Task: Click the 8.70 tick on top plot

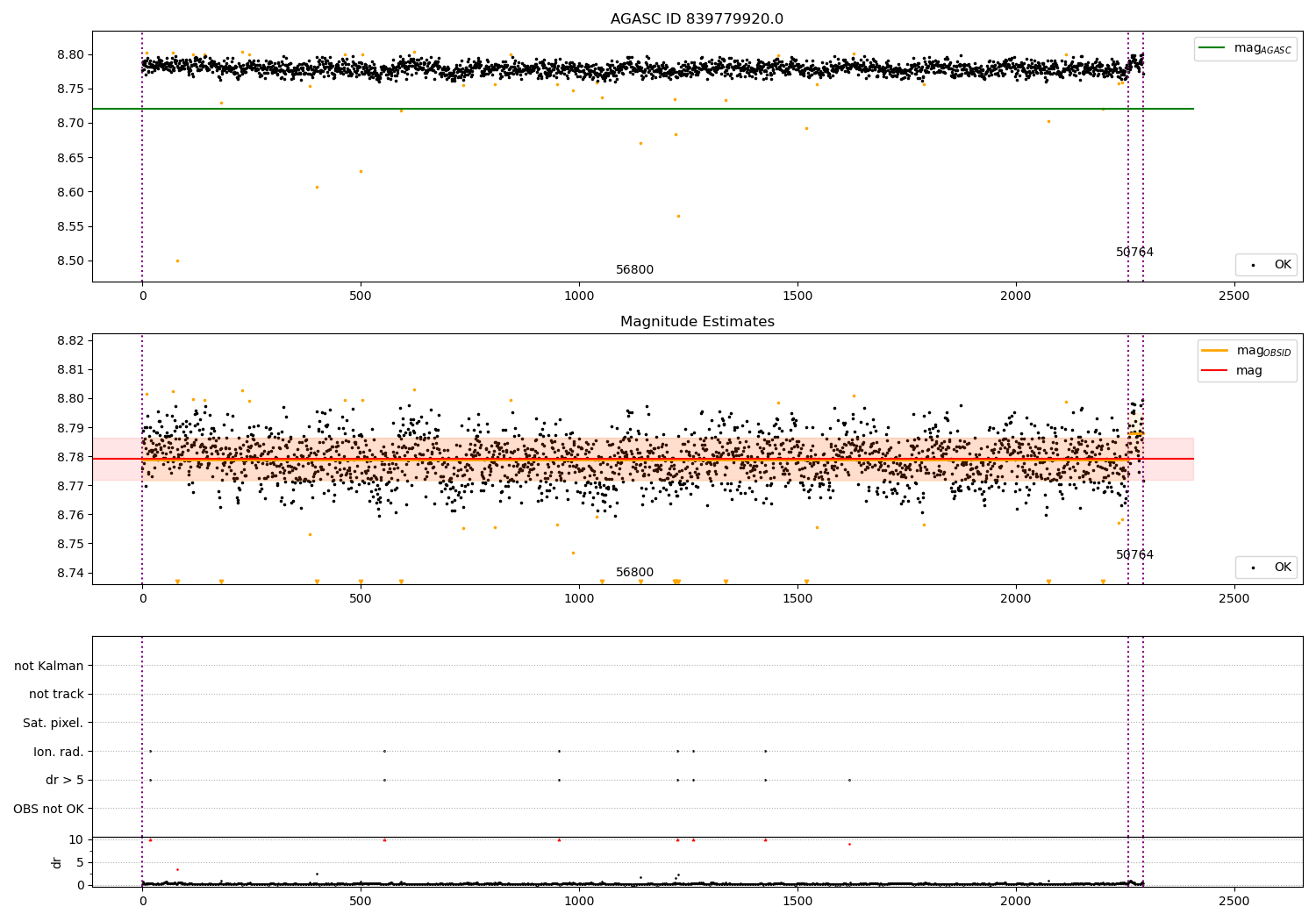Action: (x=70, y=124)
